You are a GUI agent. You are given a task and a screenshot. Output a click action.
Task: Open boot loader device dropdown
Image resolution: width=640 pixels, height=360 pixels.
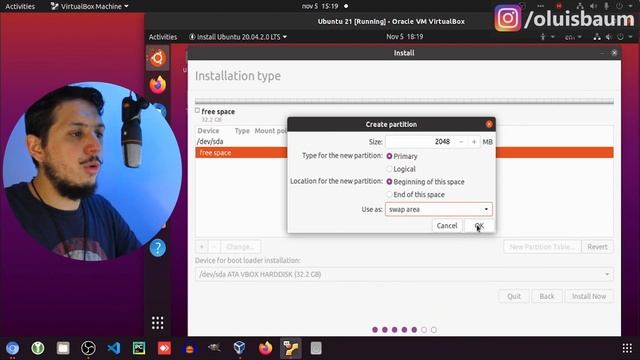pos(404,274)
